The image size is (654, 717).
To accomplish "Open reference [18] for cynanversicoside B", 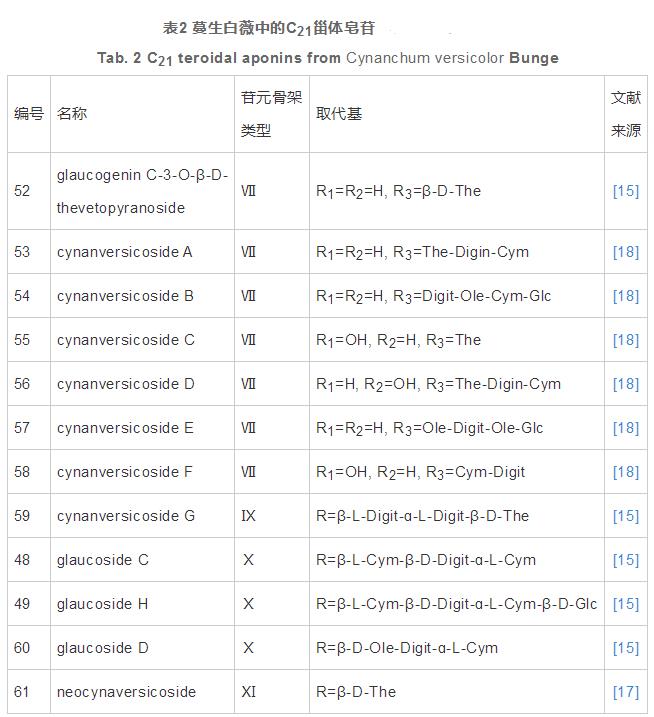I will pyautogui.click(x=625, y=296).
